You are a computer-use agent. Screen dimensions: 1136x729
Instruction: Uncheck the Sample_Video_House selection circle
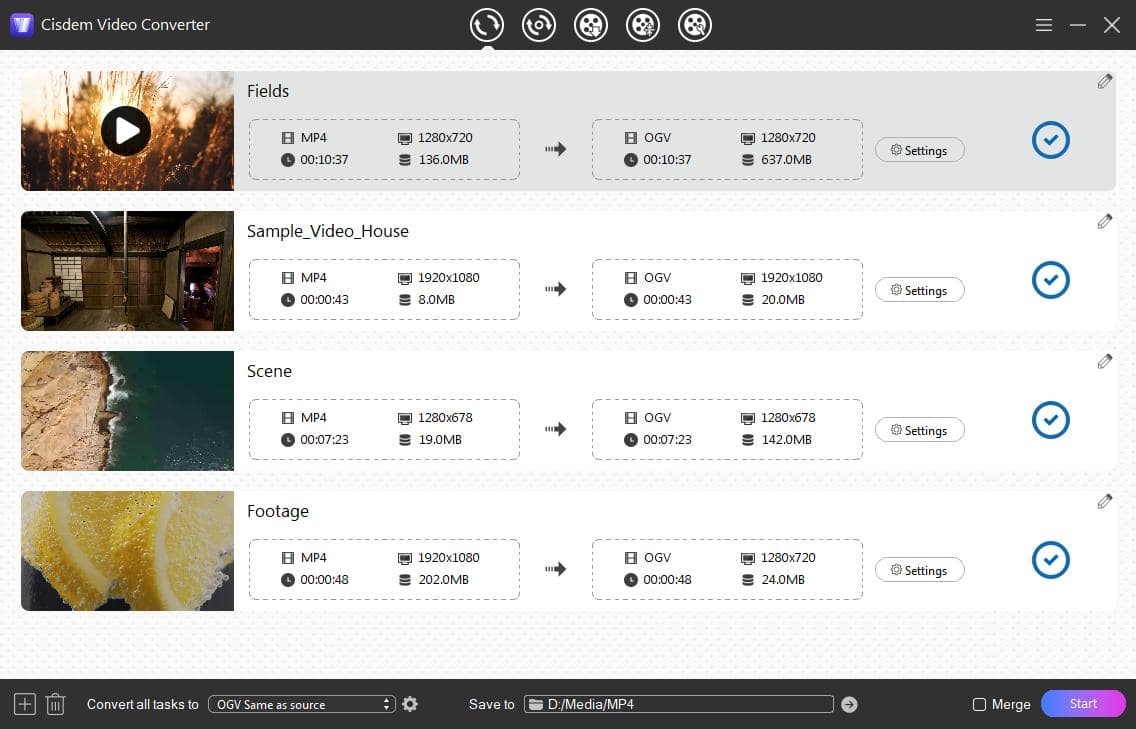pos(1050,280)
